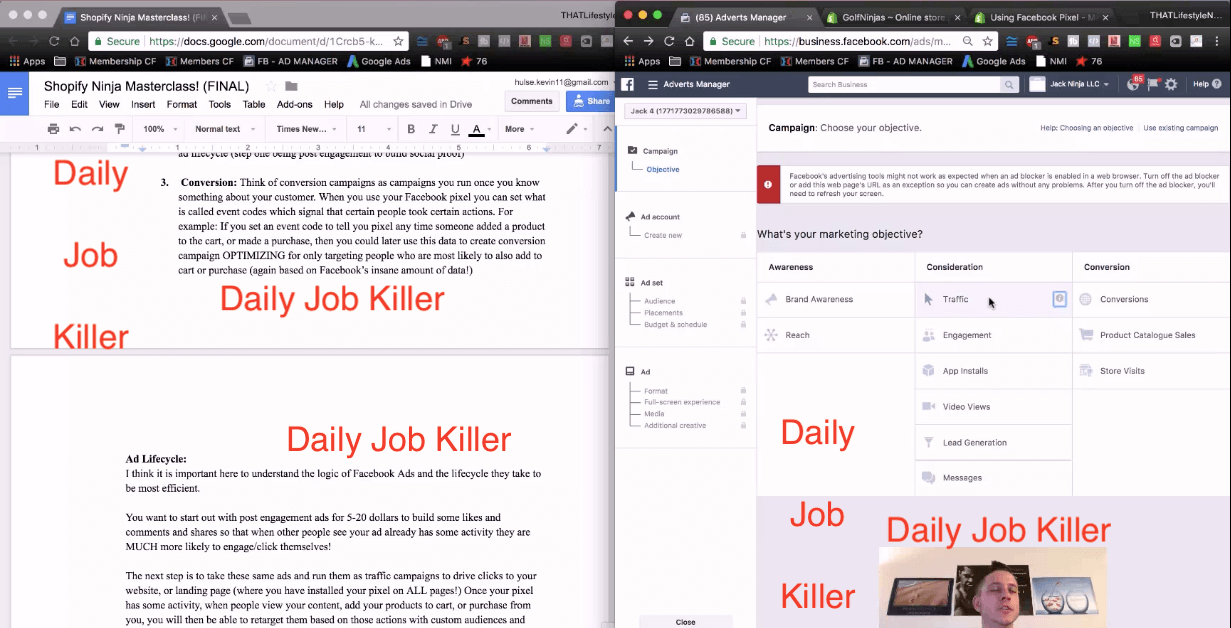Image resolution: width=1231 pixels, height=628 pixels.
Task: Click the Facebook logo in Adverts Manager
Action: click(x=628, y=85)
